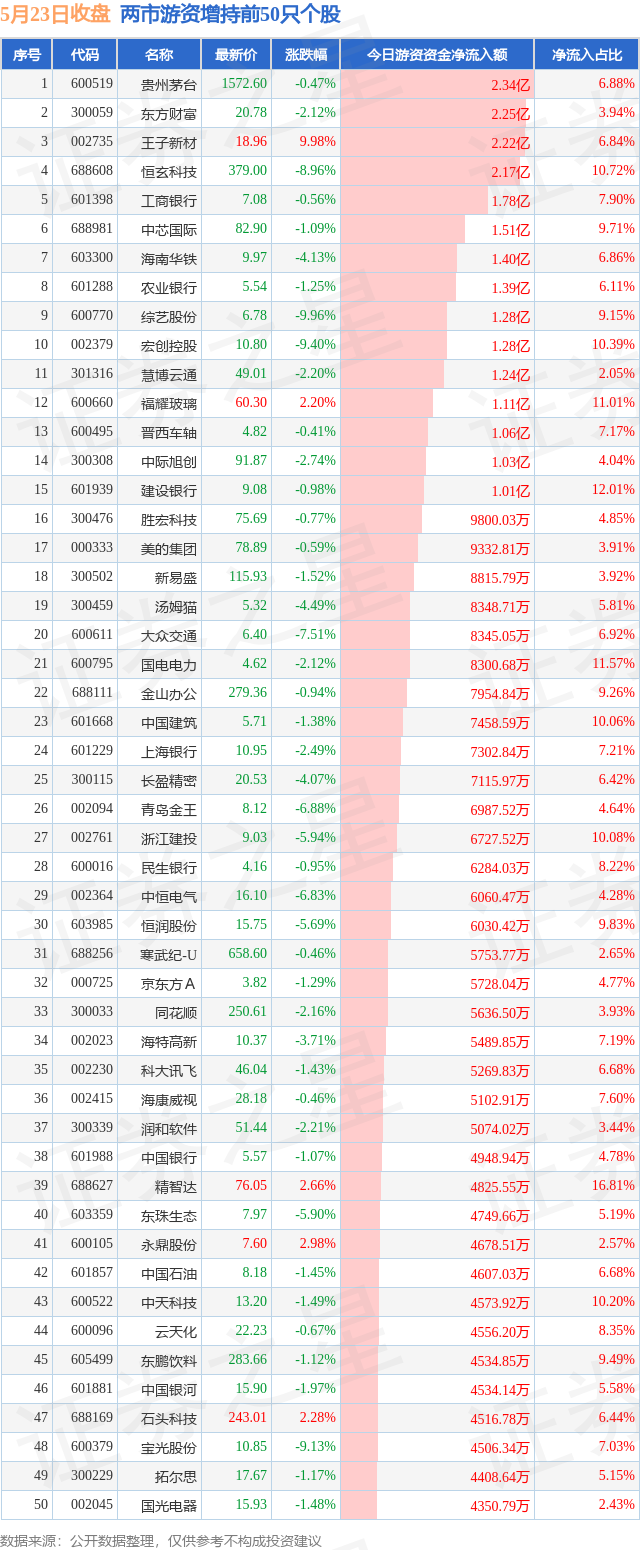640x1550 pixels.
Task: Select the stock name 中国建筑
Action: point(169,722)
